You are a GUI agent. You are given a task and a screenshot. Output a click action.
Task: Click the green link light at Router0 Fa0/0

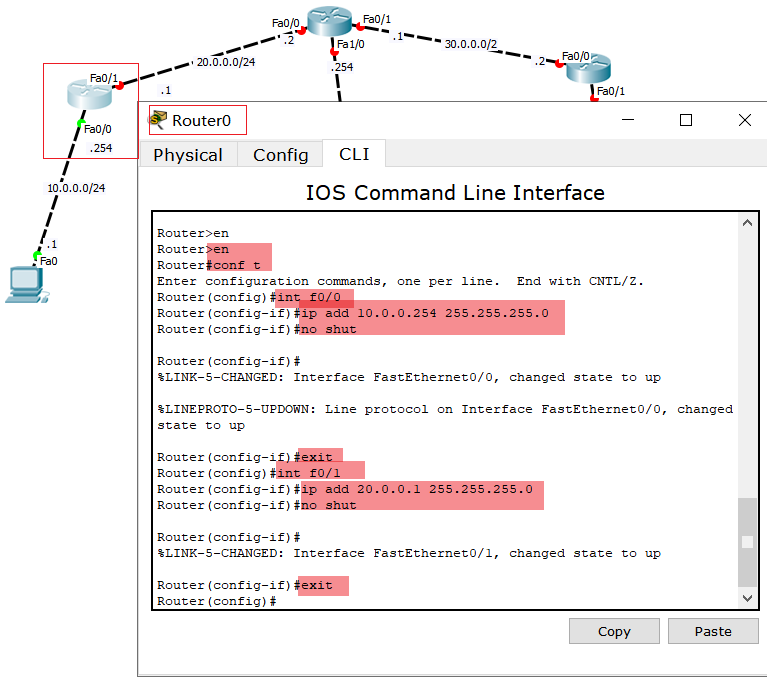81,123
